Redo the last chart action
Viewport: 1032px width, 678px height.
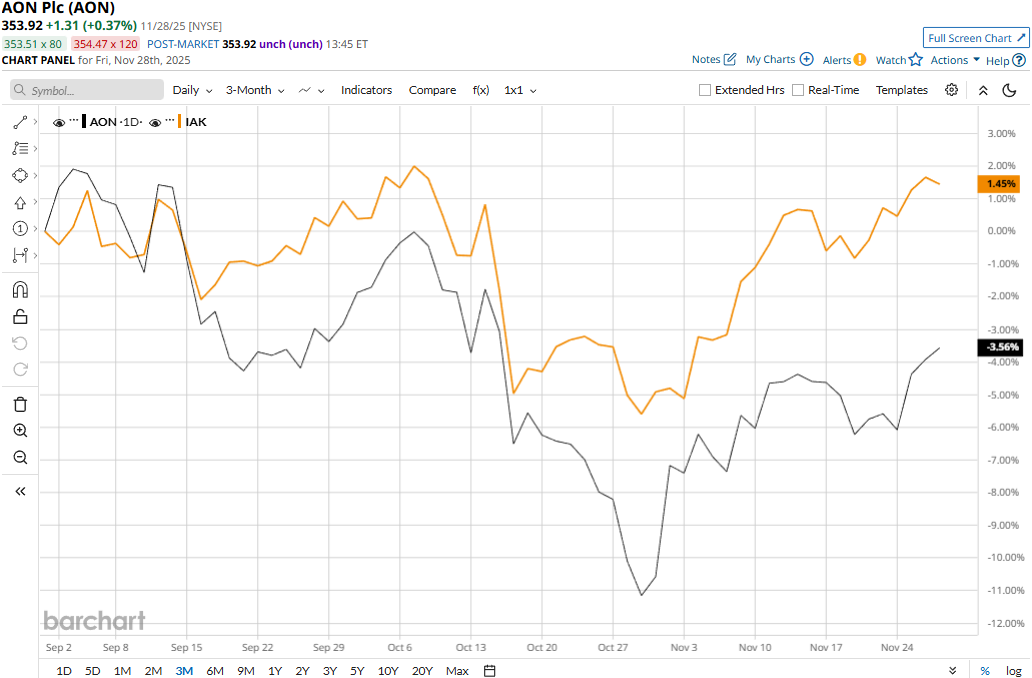click(20, 369)
